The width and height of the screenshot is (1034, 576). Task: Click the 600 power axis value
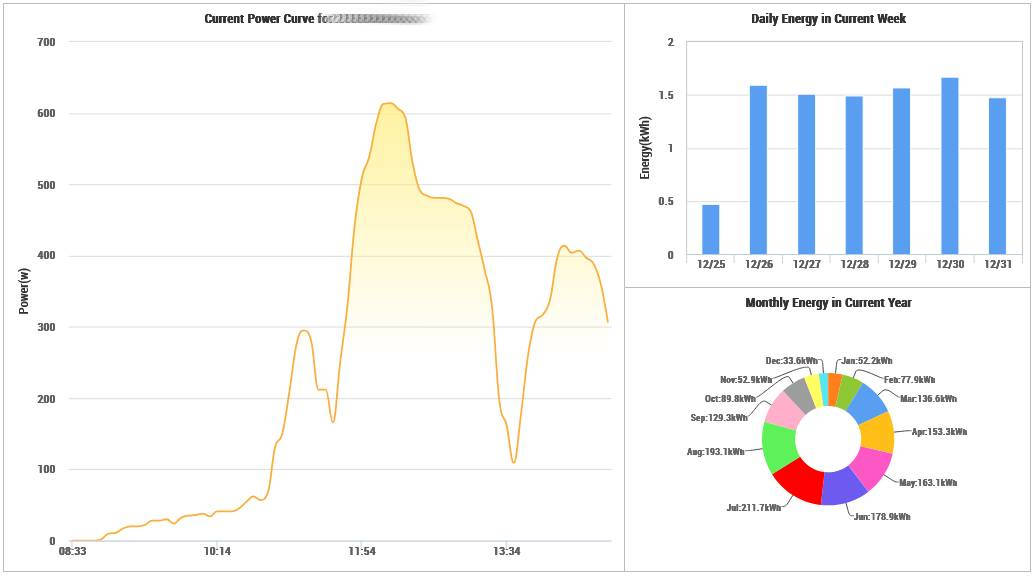(x=46, y=113)
